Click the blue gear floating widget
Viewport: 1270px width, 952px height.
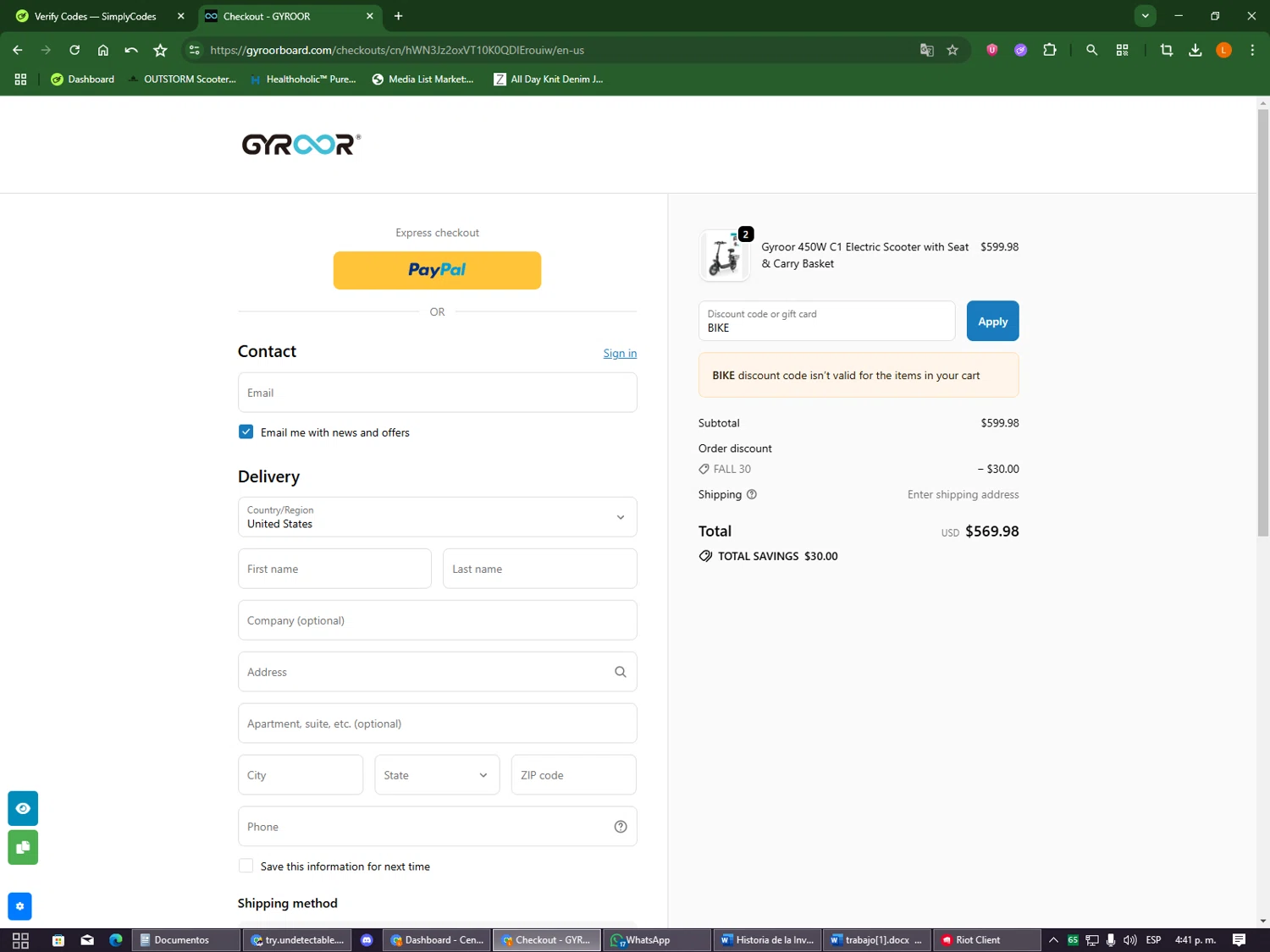tap(19, 906)
